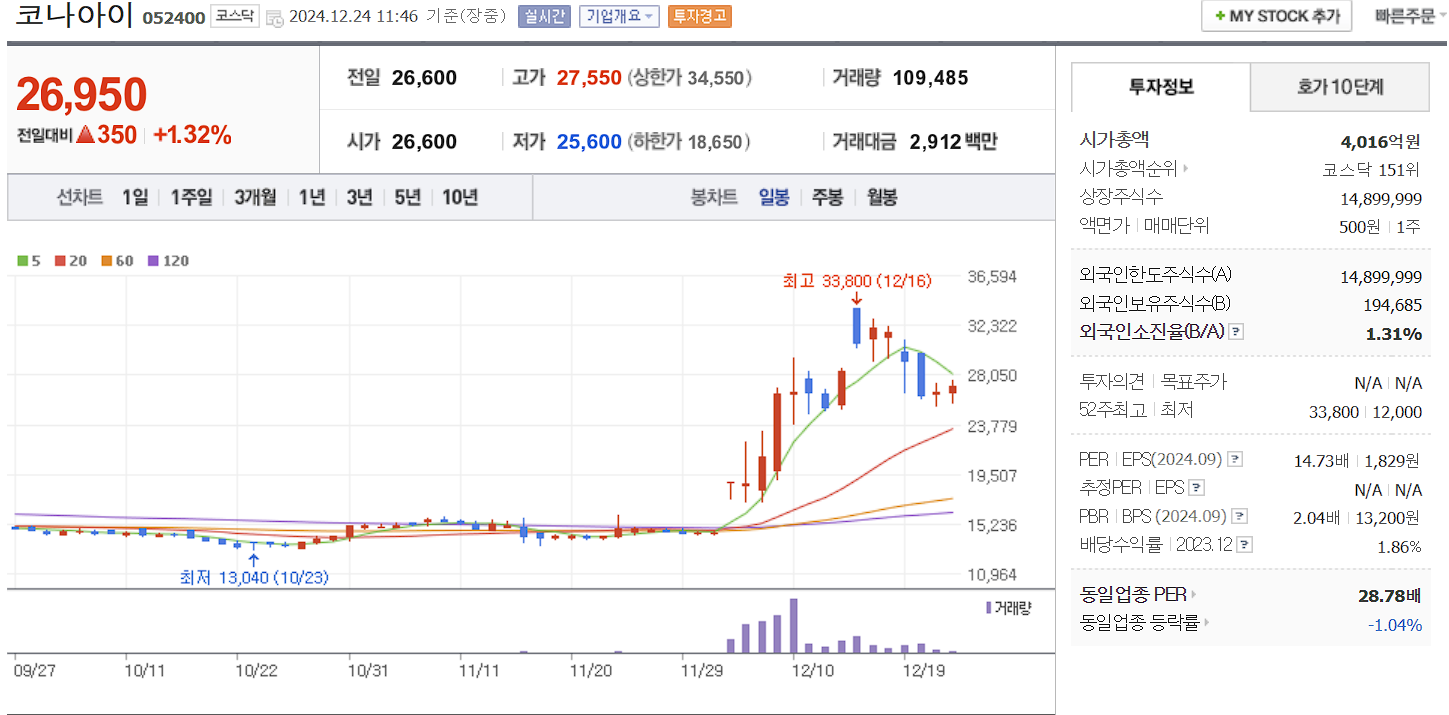1449x715 pixels.
Task: Open the 기업개요 dropdown
Action: tap(620, 17)
